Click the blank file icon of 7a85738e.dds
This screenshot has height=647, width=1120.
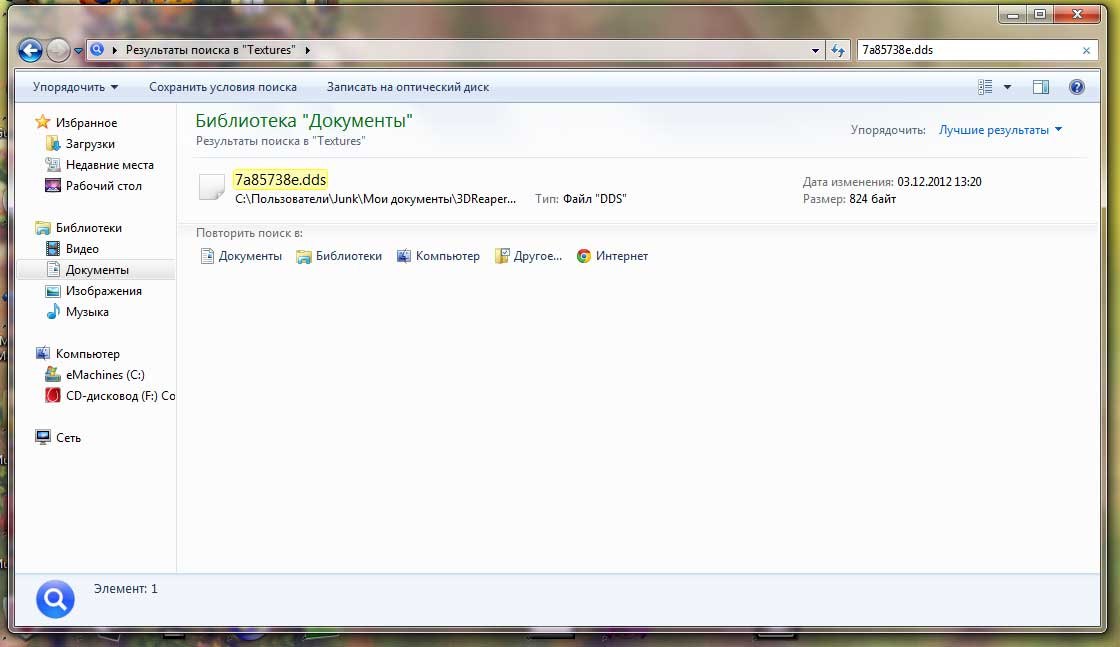click(211, 187)
